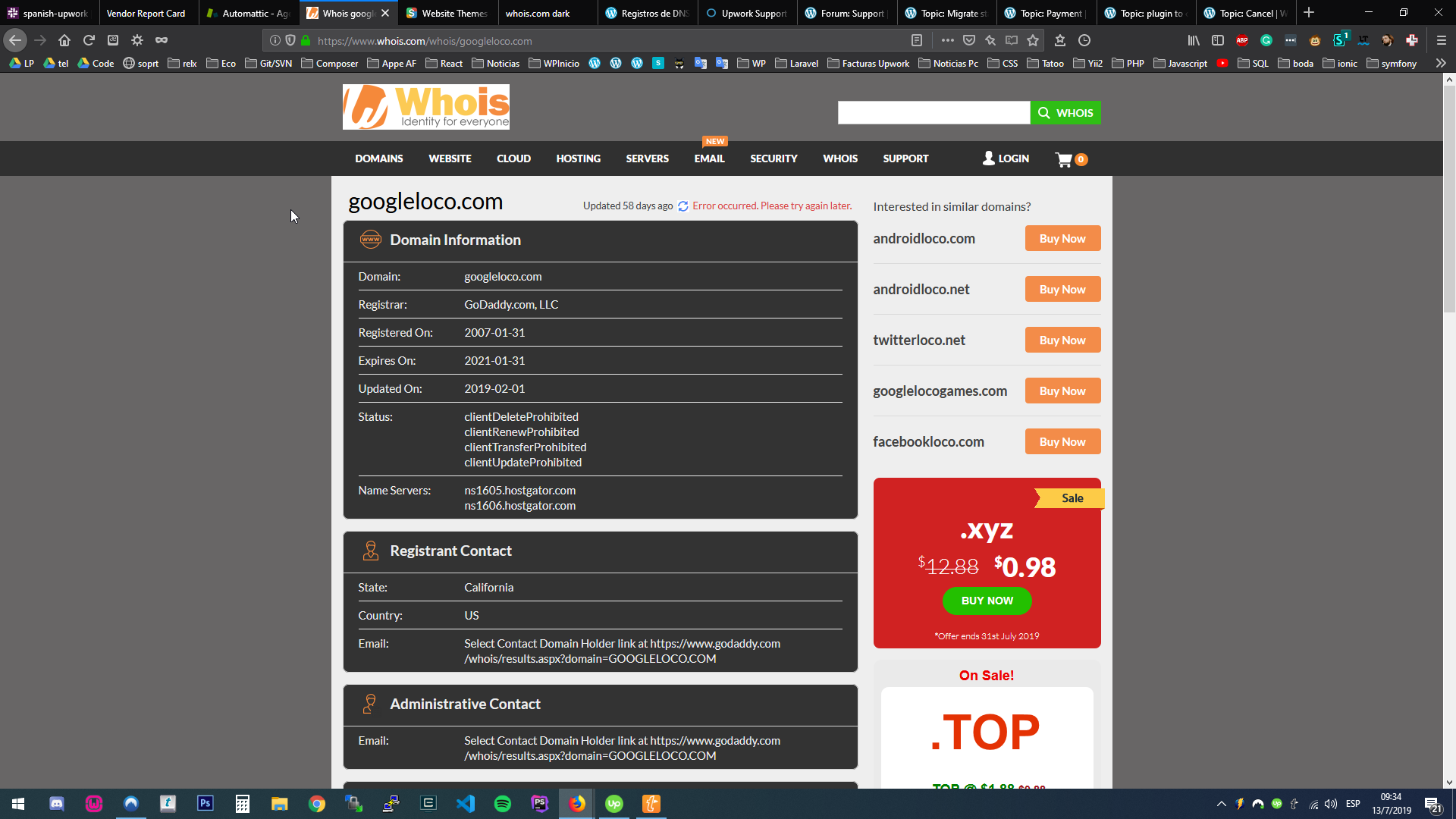The width and height of the screenshot is (1456, 819).
Task: Open Photoshop from the taskbar
Action: click(206, 804)
